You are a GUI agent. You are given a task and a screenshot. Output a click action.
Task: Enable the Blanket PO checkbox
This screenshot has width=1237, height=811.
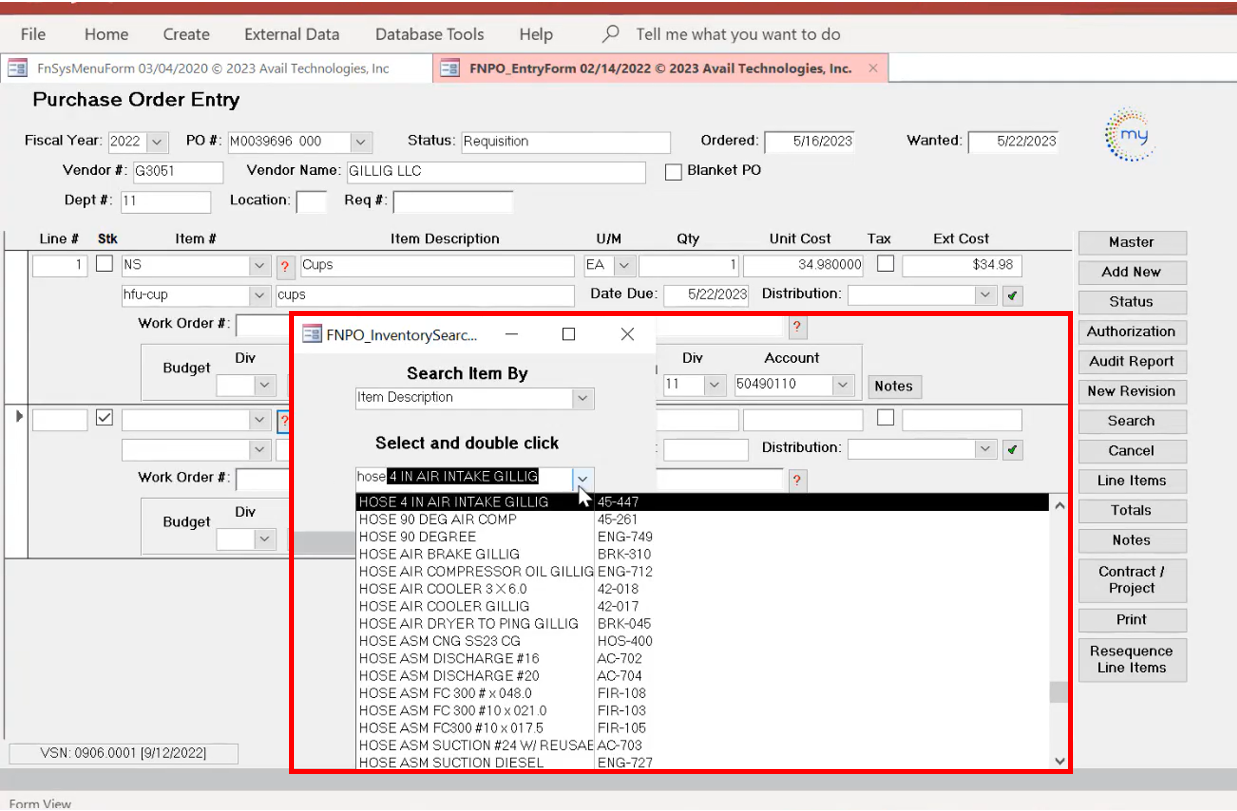point(673,172)
